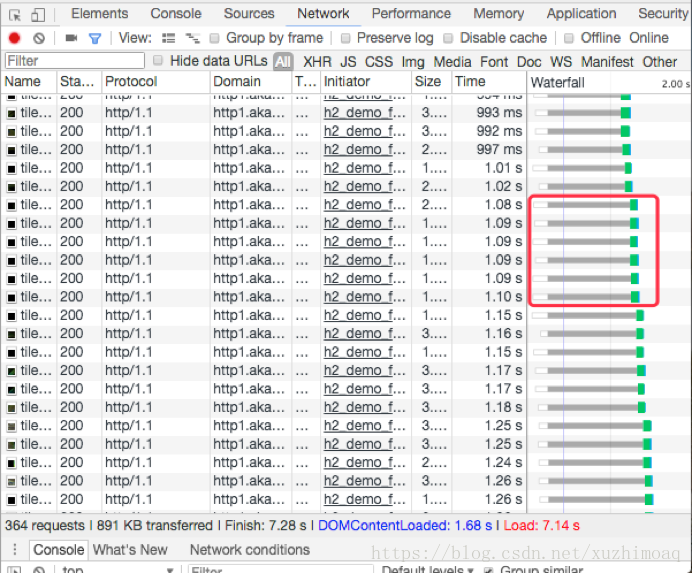Switch to the Sources tab
This screenshot has width=692, height=573.
tap(249, 14)
